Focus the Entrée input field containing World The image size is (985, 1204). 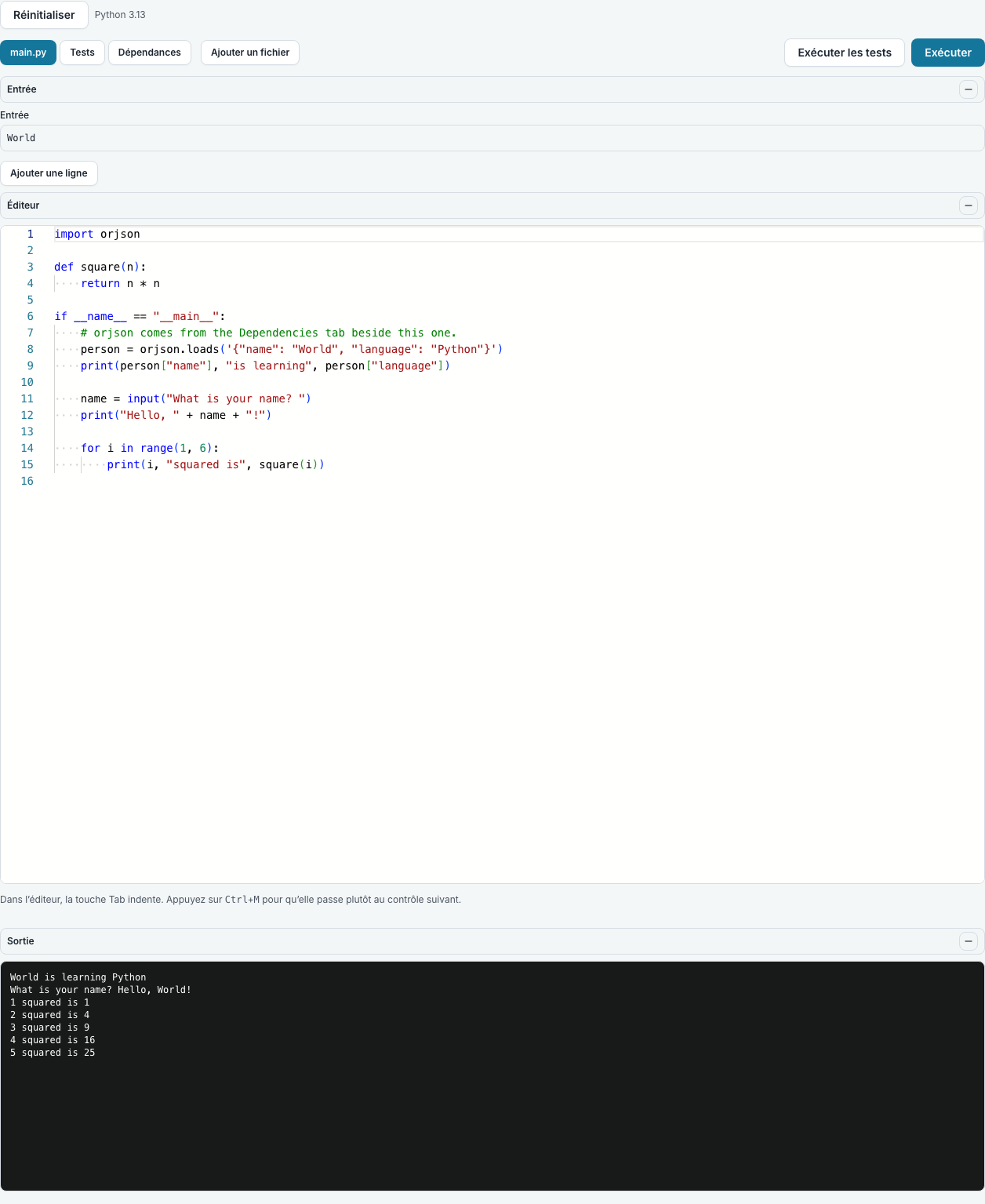point(492,138)
